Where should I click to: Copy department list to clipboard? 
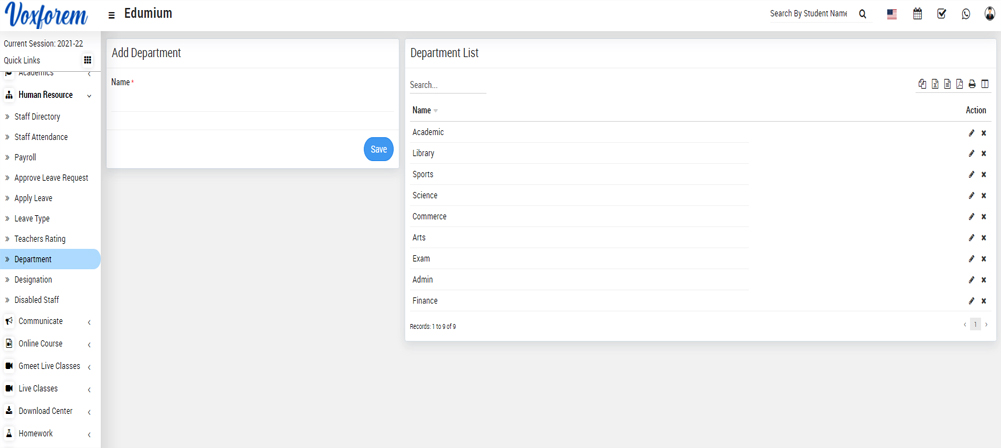coord(922,85)
